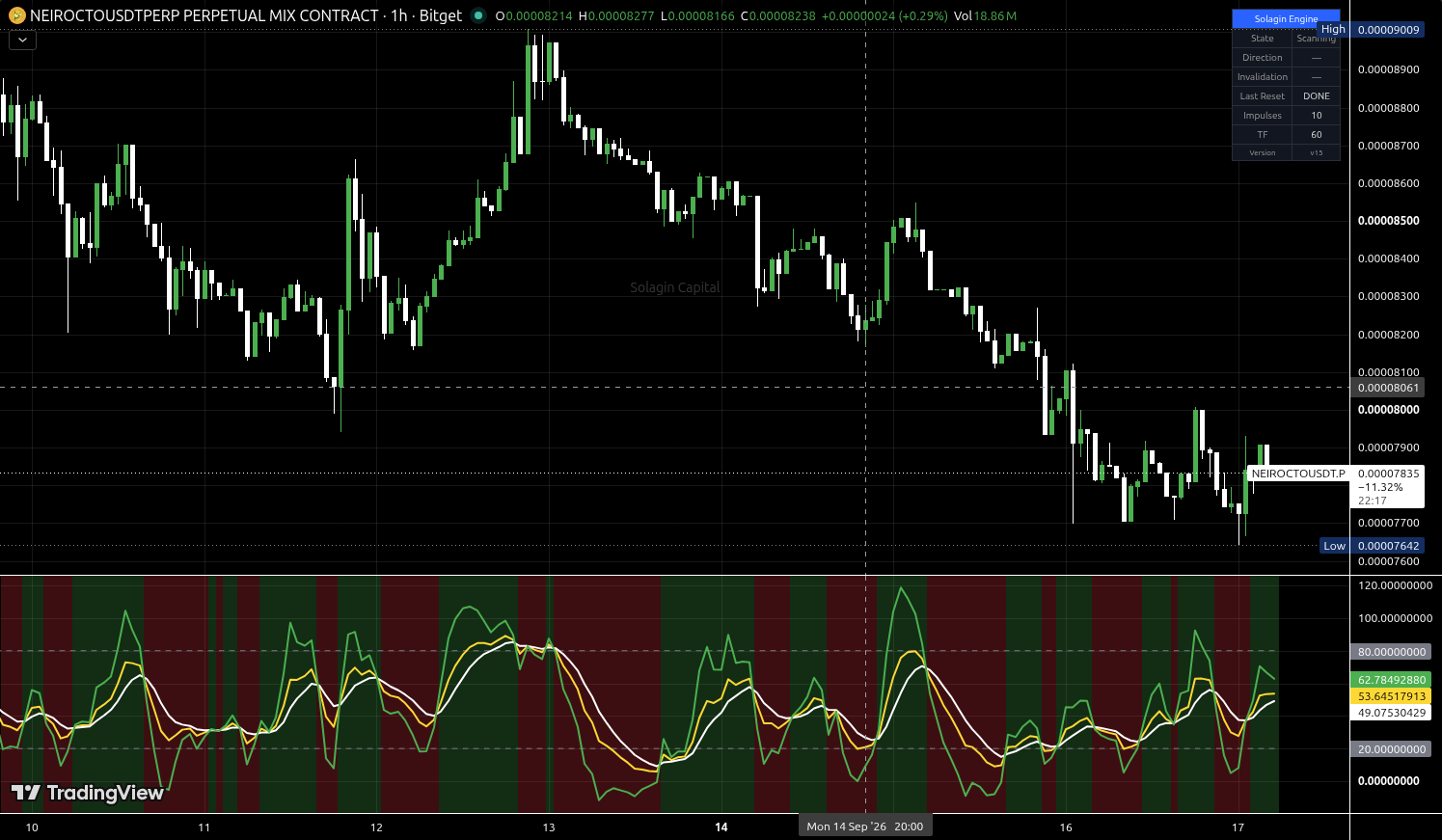The image size is (1442, 840).
Task: Click the current price value 0.00007835
Action: click(x=1388, y=474)
